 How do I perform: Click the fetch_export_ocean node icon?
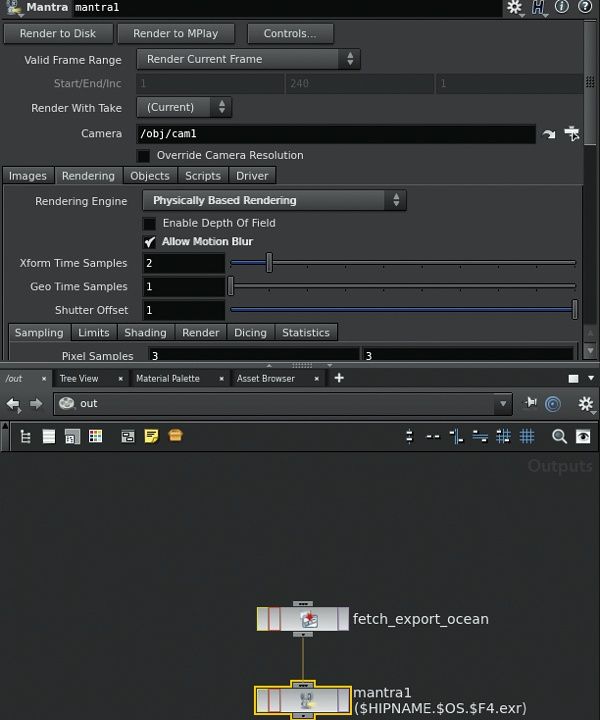click(309, 619)
